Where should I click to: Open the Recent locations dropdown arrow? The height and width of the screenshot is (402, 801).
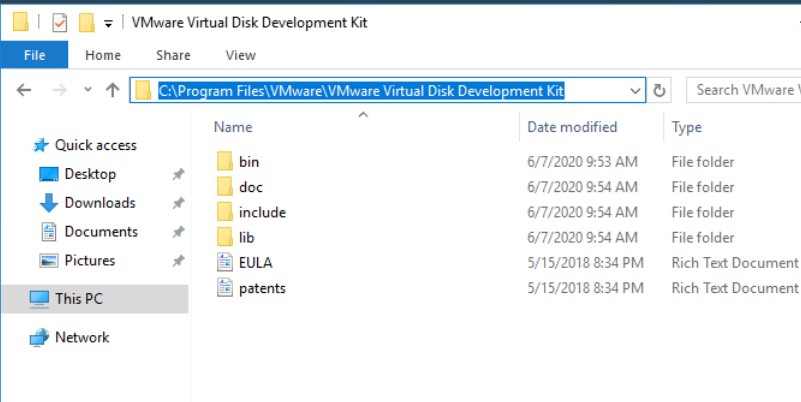[88, 90]
